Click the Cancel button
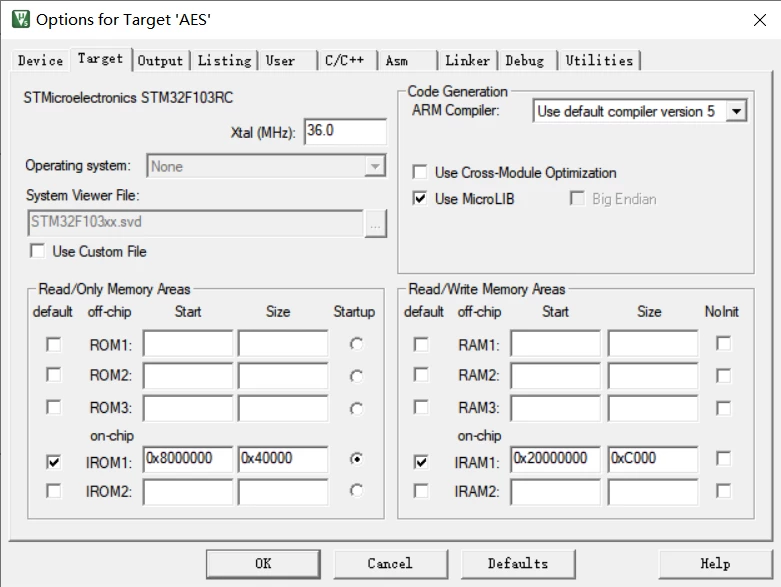Image resolution: width=781 pixels, height=587 pixels. click(390, 564)
